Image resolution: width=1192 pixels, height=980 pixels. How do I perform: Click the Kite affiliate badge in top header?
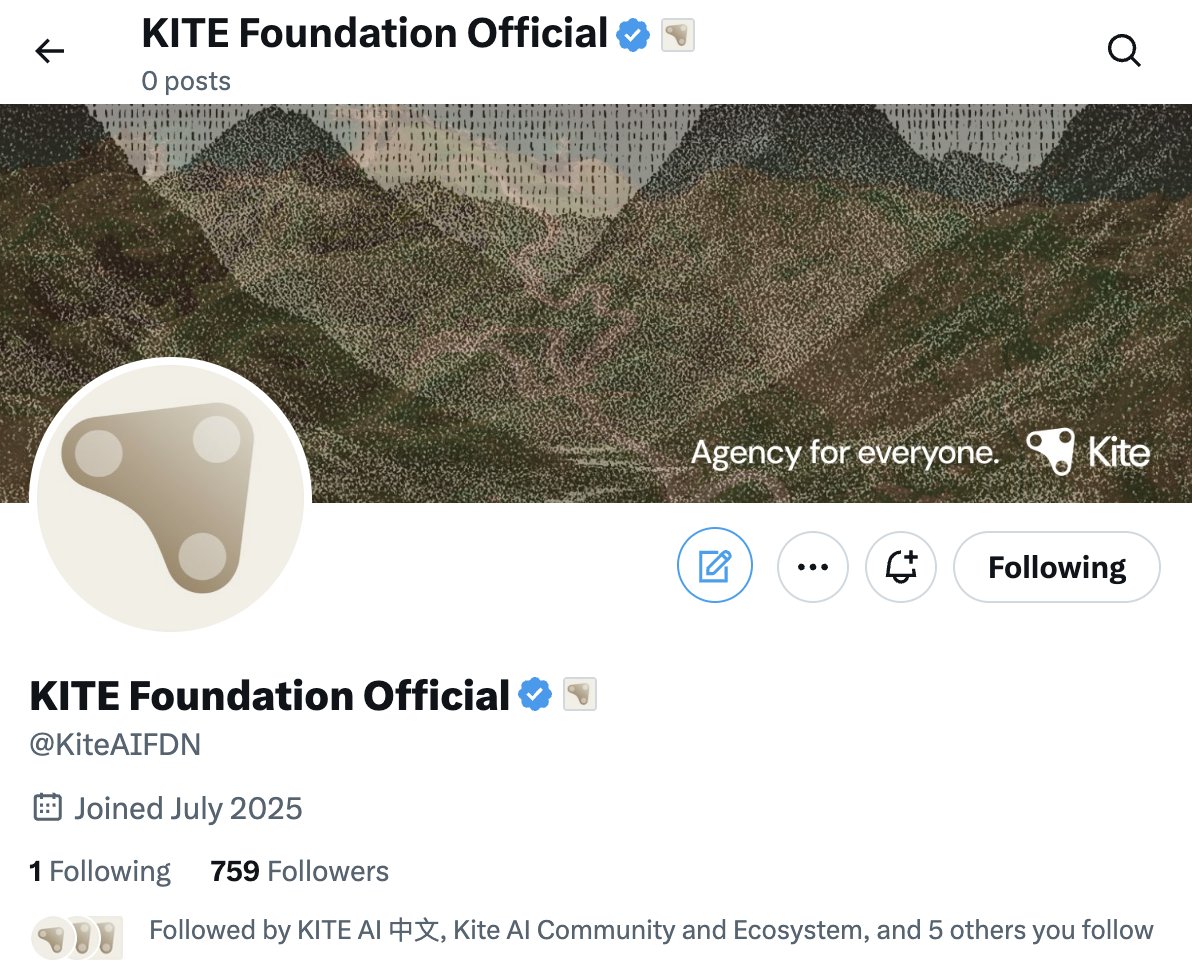pyautogui.click(x=678, y=36)
